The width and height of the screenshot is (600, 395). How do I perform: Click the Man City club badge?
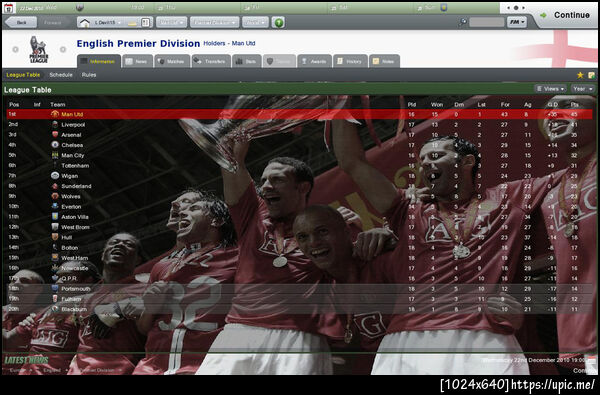click(x=55, y=155)
